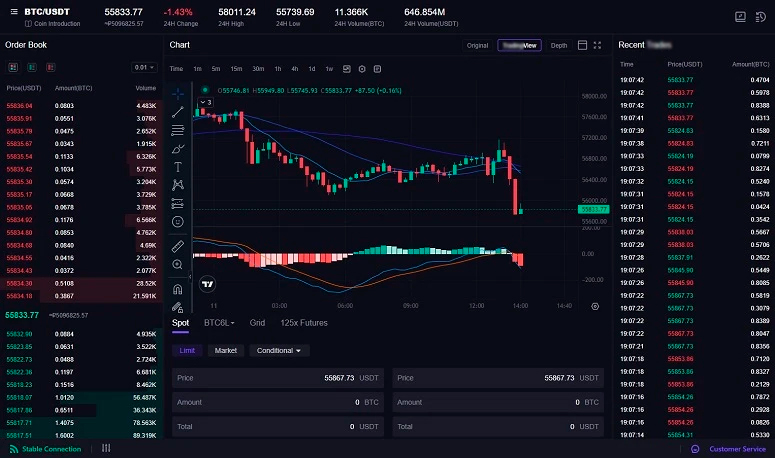Viewport: 775px width, 458px height.
Task: Click the buy-side Amount input field
Action: [x=277, y=402]
